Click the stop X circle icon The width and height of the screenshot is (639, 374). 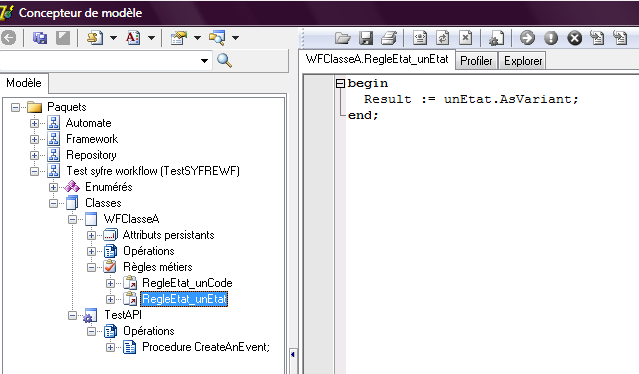point(575,38)
